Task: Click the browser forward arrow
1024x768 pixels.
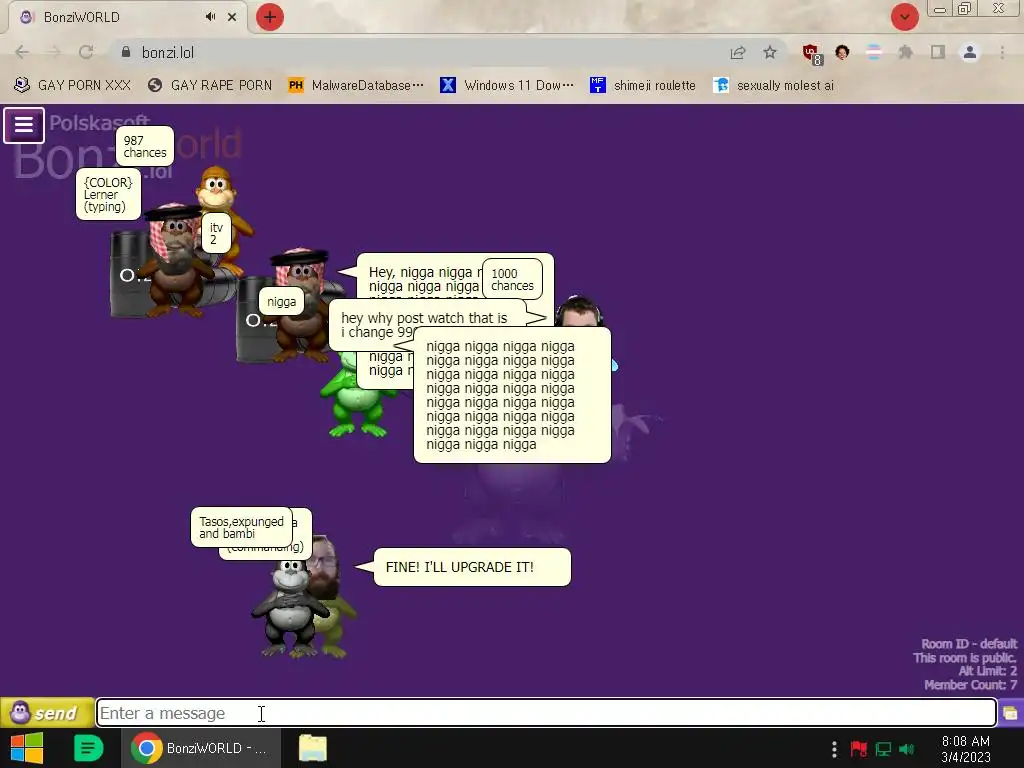Action: point(54,52)
